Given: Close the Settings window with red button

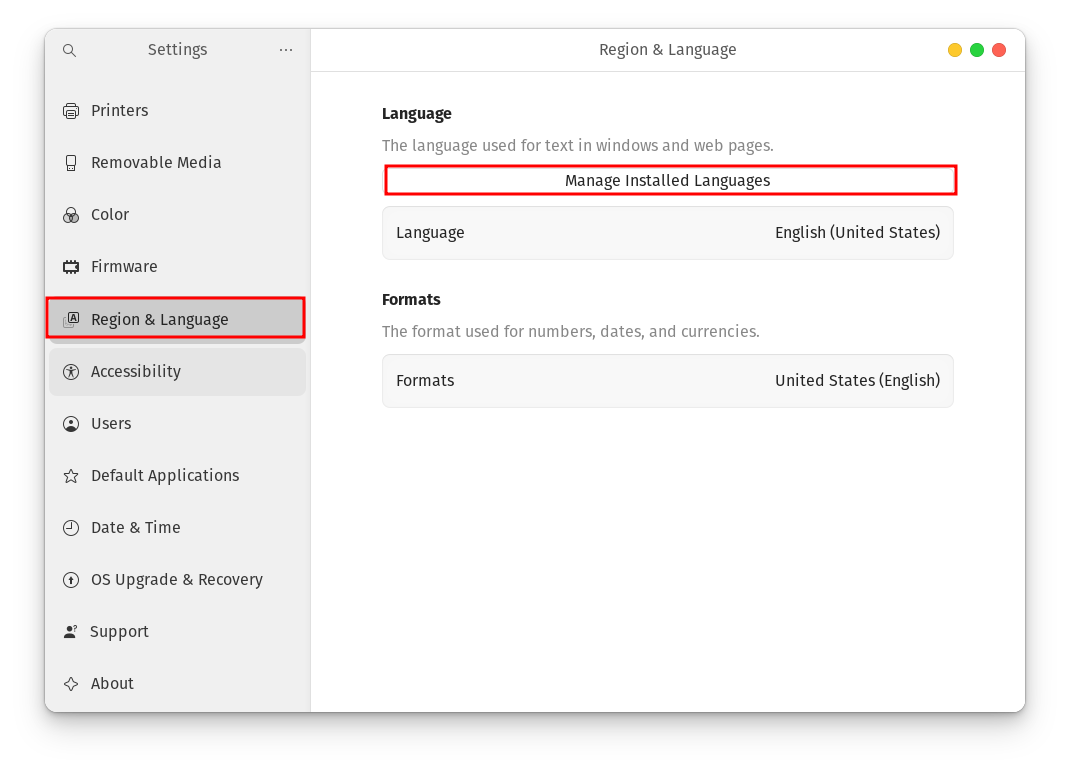Looking at the screenshot, I should point(998,50).
